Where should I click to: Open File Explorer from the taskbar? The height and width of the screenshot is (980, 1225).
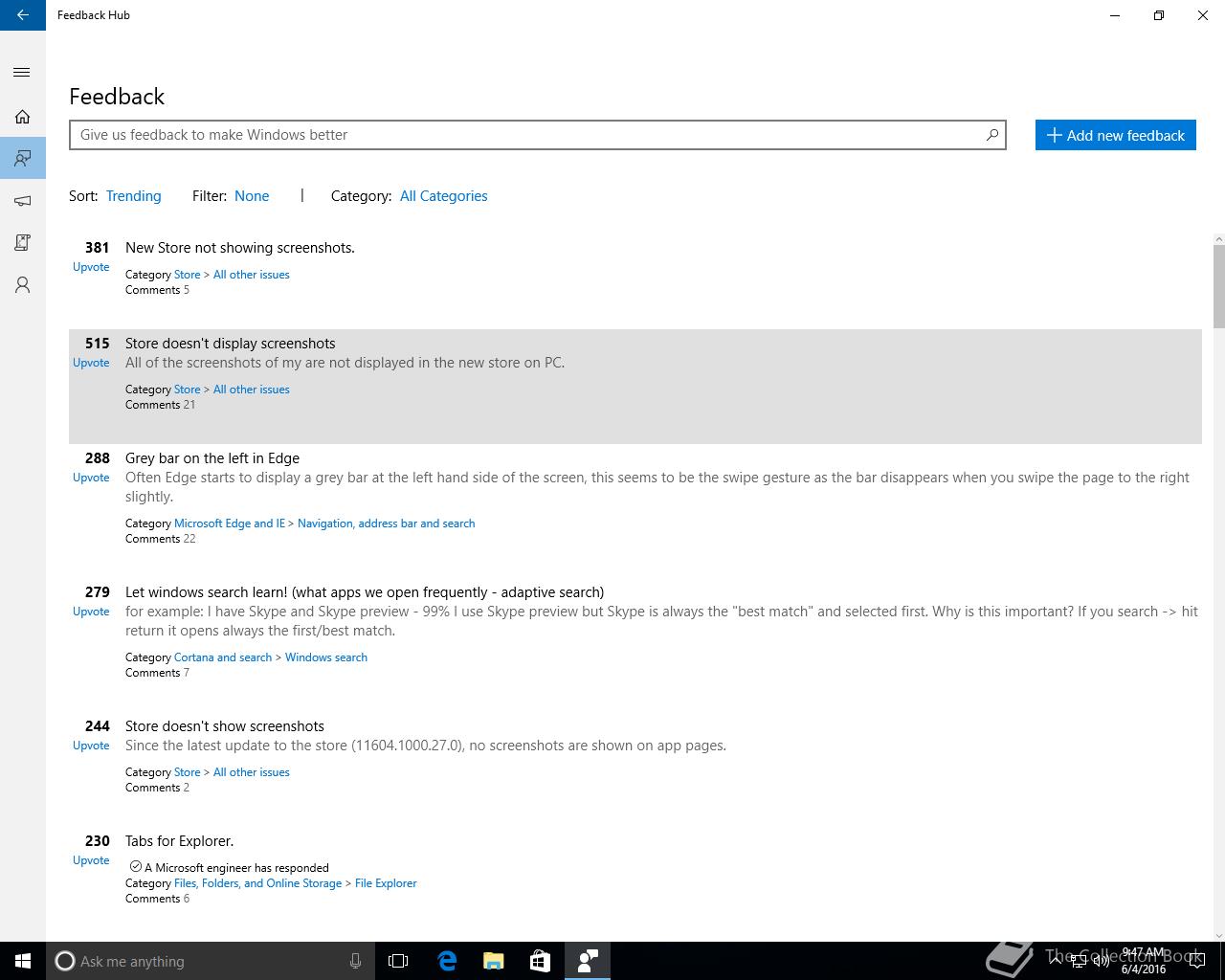pyautogui.click(x=494, y=961)
